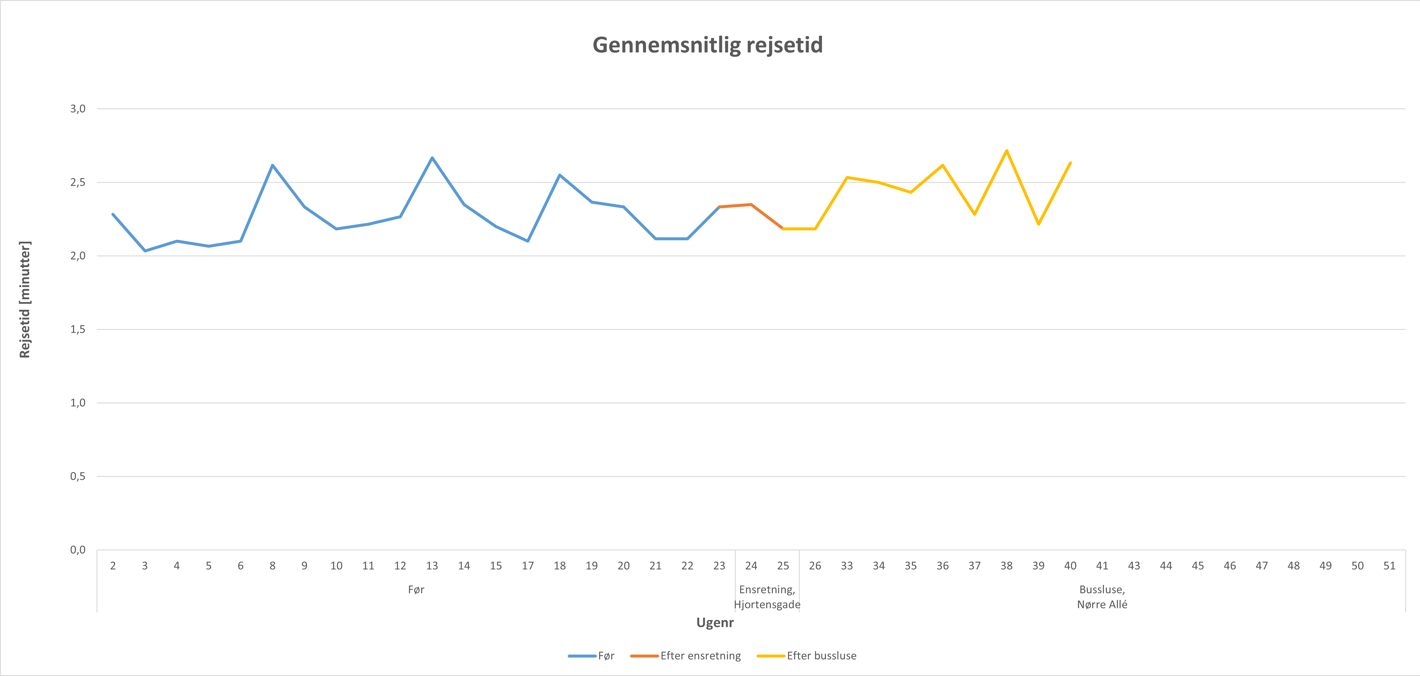This screenshot has height=676, width=1420.
Task: Click week 51 on the horizontal axis
Action: tap(1389, 566)
